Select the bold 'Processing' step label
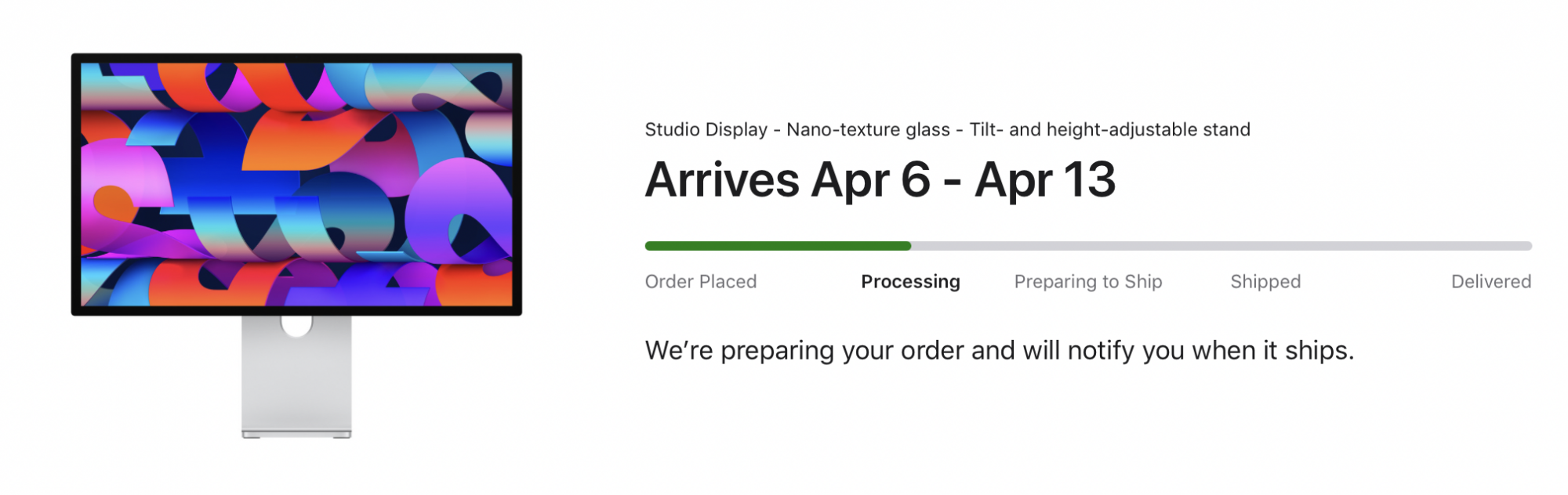Screen dimensions: 1568x495 [910, 281]
